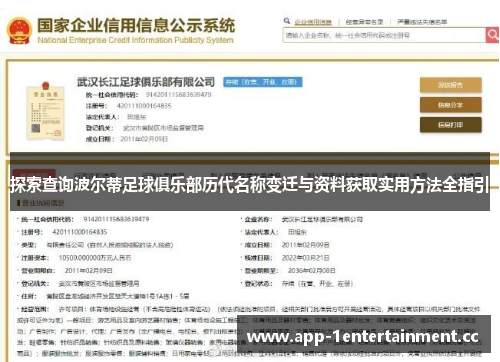500x362 pixels.
Task: Select the 经营异常名录 search tab
Action: (364, 22)
